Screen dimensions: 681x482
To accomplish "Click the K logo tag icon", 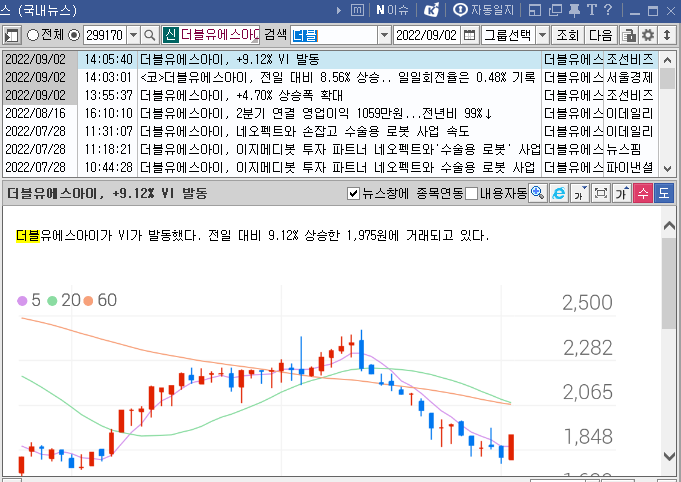I will coord(431,10).
